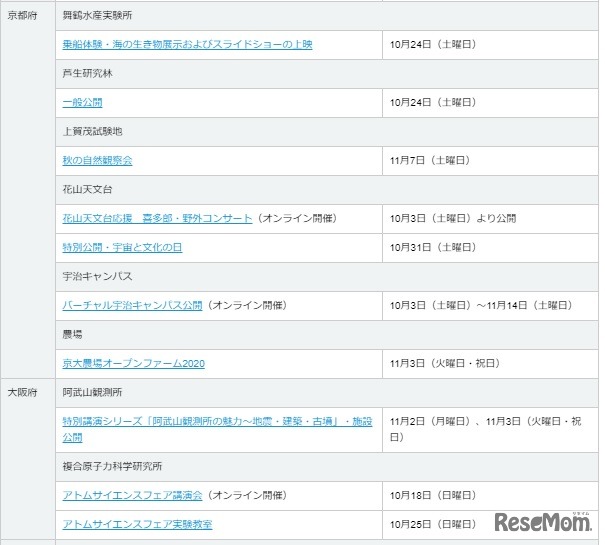The width and height of the screenshot is (605, 545).
Task: Select the 大阪府 region cell
Action: coord(28,459)
